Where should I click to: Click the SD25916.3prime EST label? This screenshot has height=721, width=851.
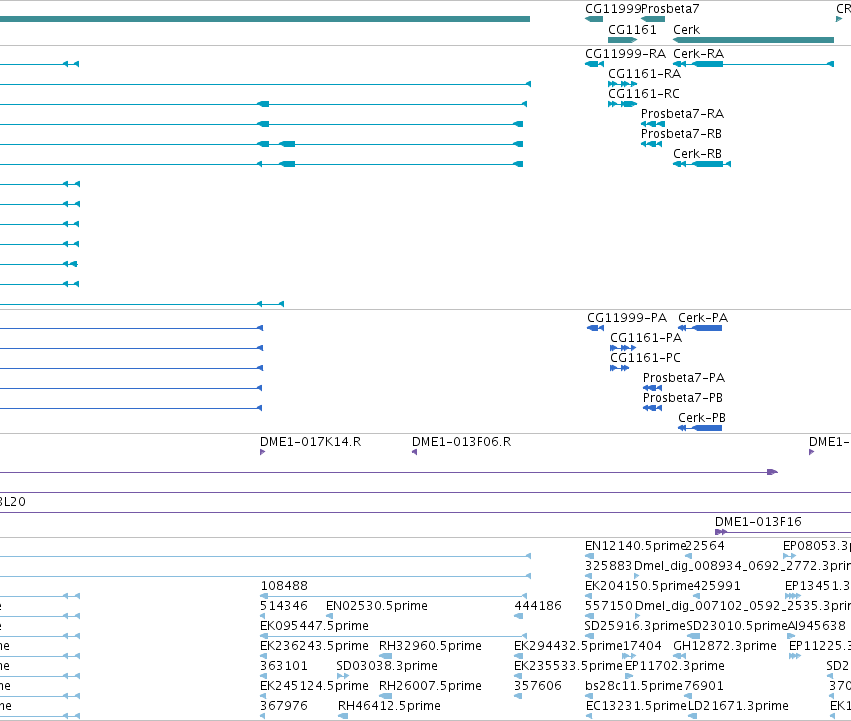pos(635,626)
